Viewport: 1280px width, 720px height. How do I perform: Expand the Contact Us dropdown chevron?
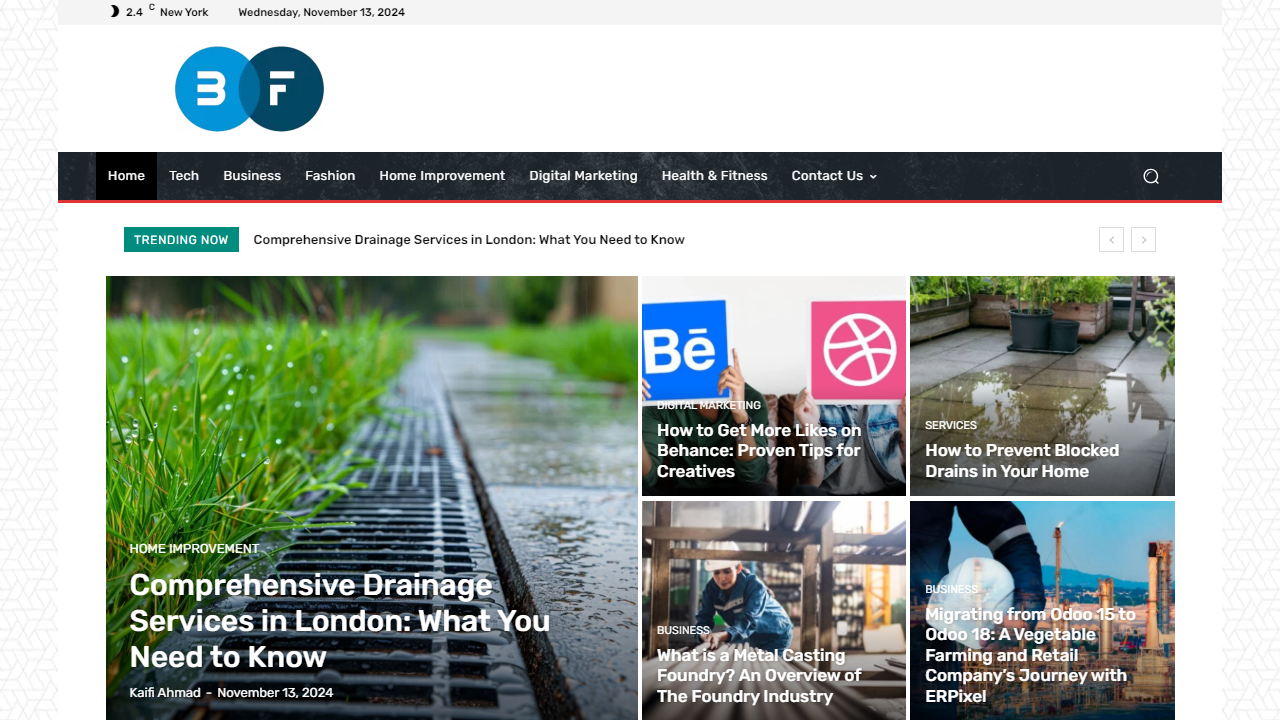tap(873, 177)
